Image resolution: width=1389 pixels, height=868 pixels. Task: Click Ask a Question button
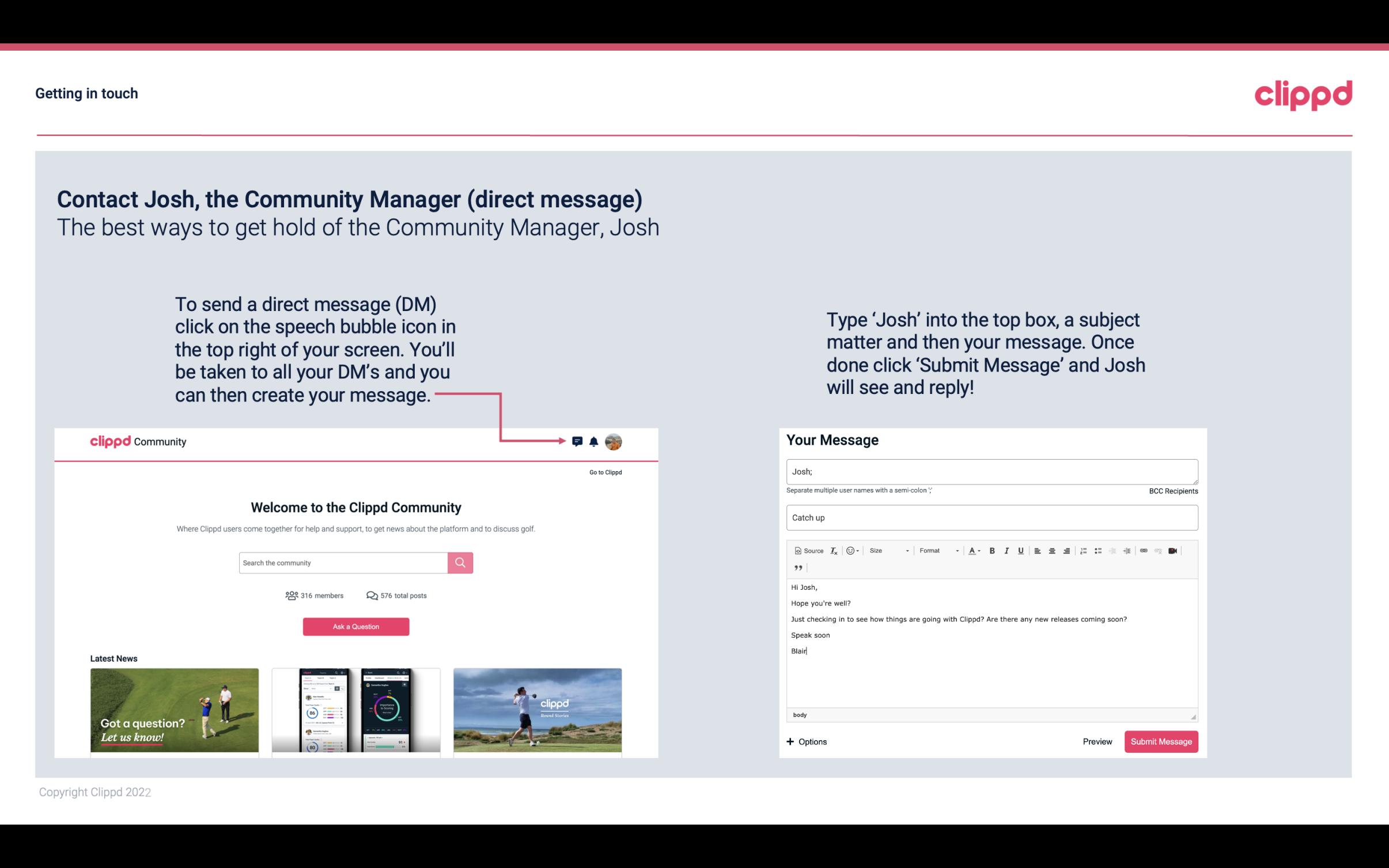point(355,626)
